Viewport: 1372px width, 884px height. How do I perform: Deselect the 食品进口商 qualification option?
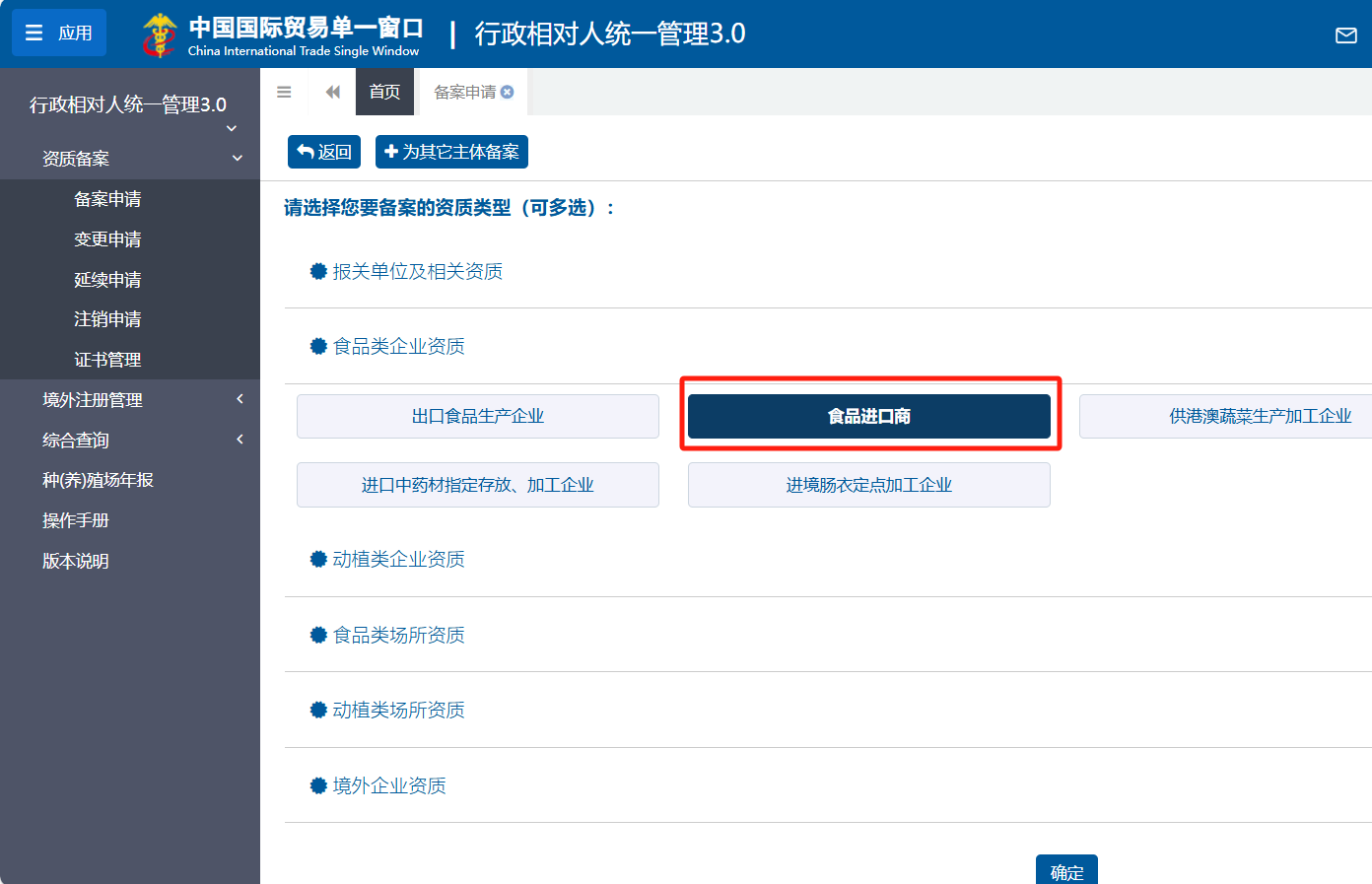868,416
